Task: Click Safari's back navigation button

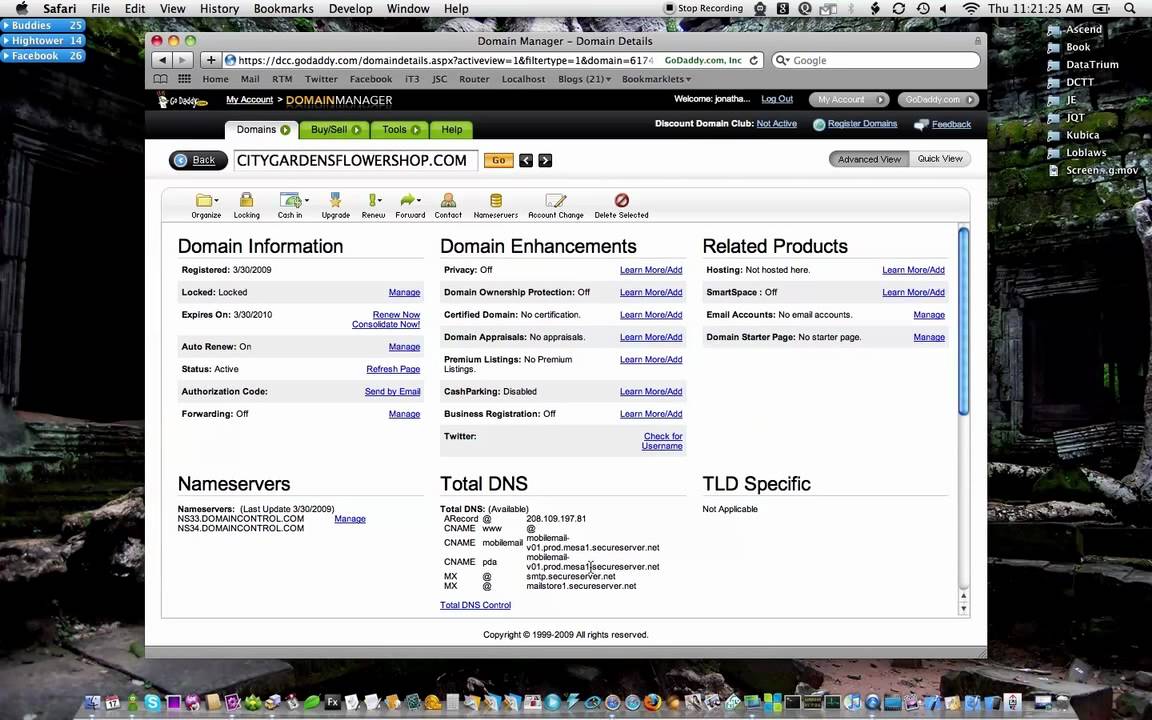Action: 162,60
